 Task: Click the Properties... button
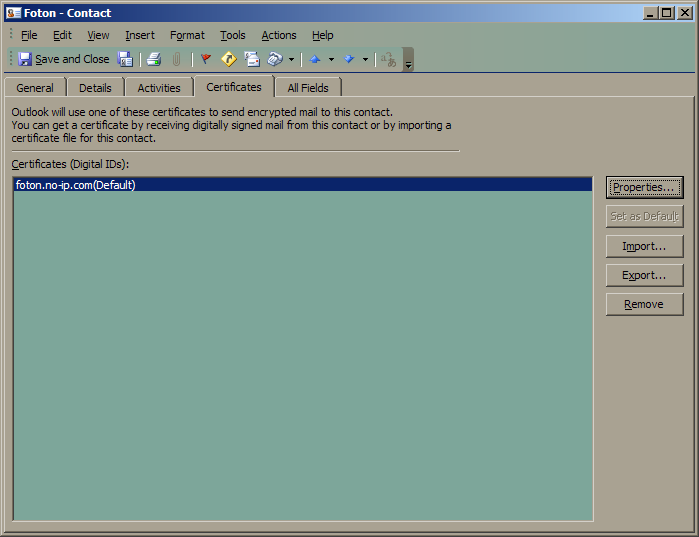644,187
